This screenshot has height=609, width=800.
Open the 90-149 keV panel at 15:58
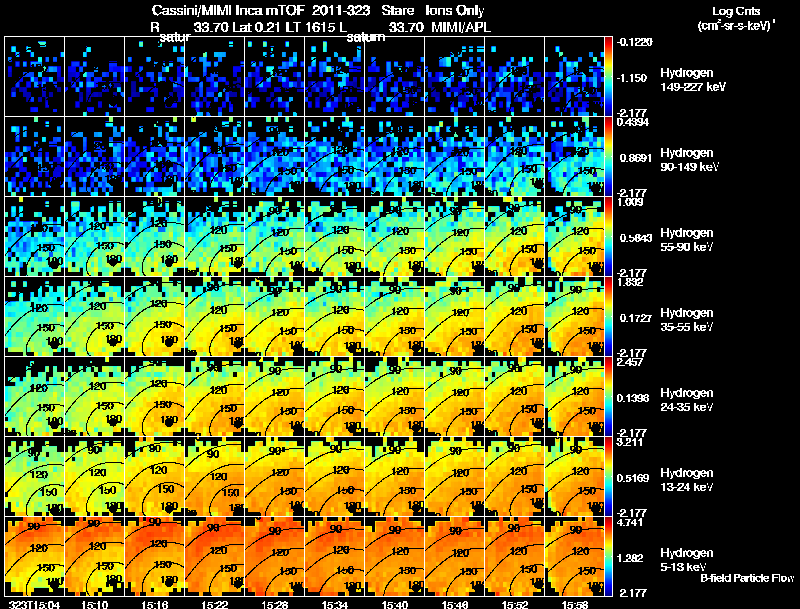tap(574, 157)
